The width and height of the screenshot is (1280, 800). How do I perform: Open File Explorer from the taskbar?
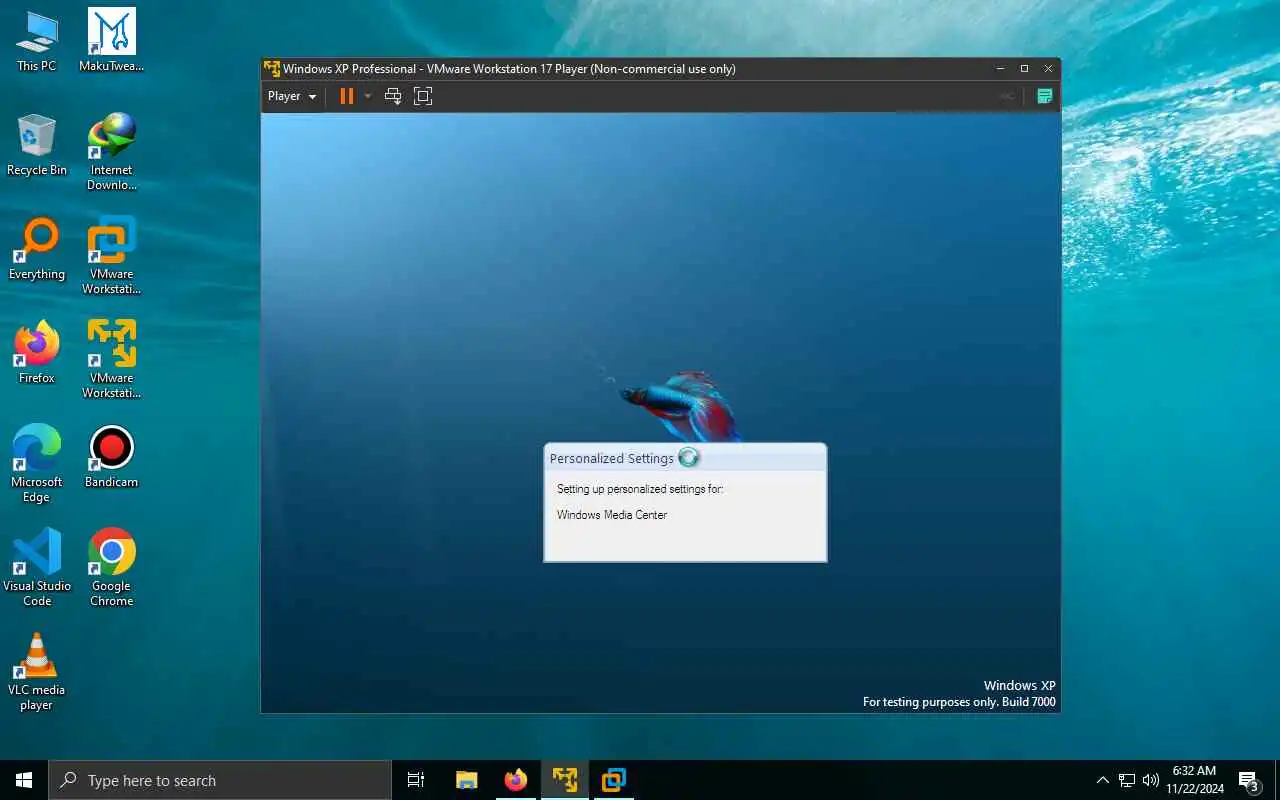coord(466,780)
